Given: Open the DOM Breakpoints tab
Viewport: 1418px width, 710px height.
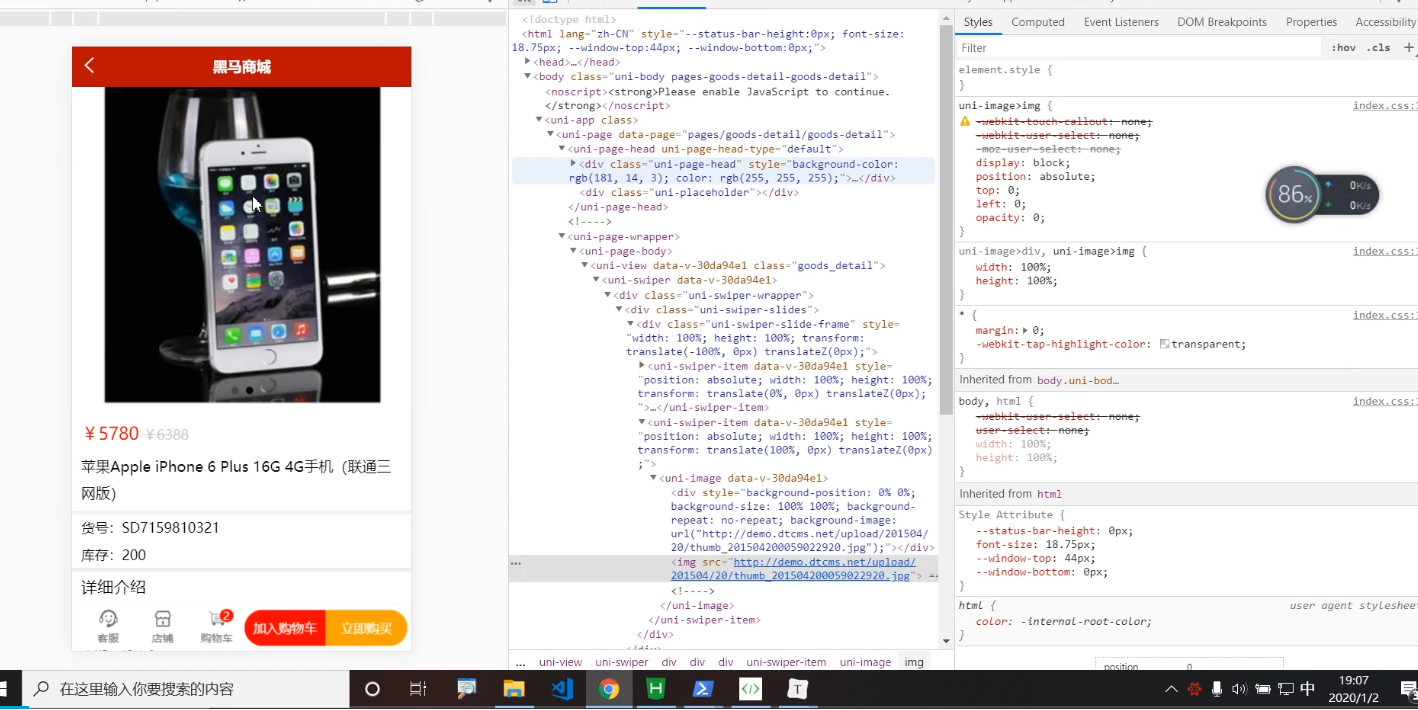Looking at the screenshot, I should [x=1222, y=22].
